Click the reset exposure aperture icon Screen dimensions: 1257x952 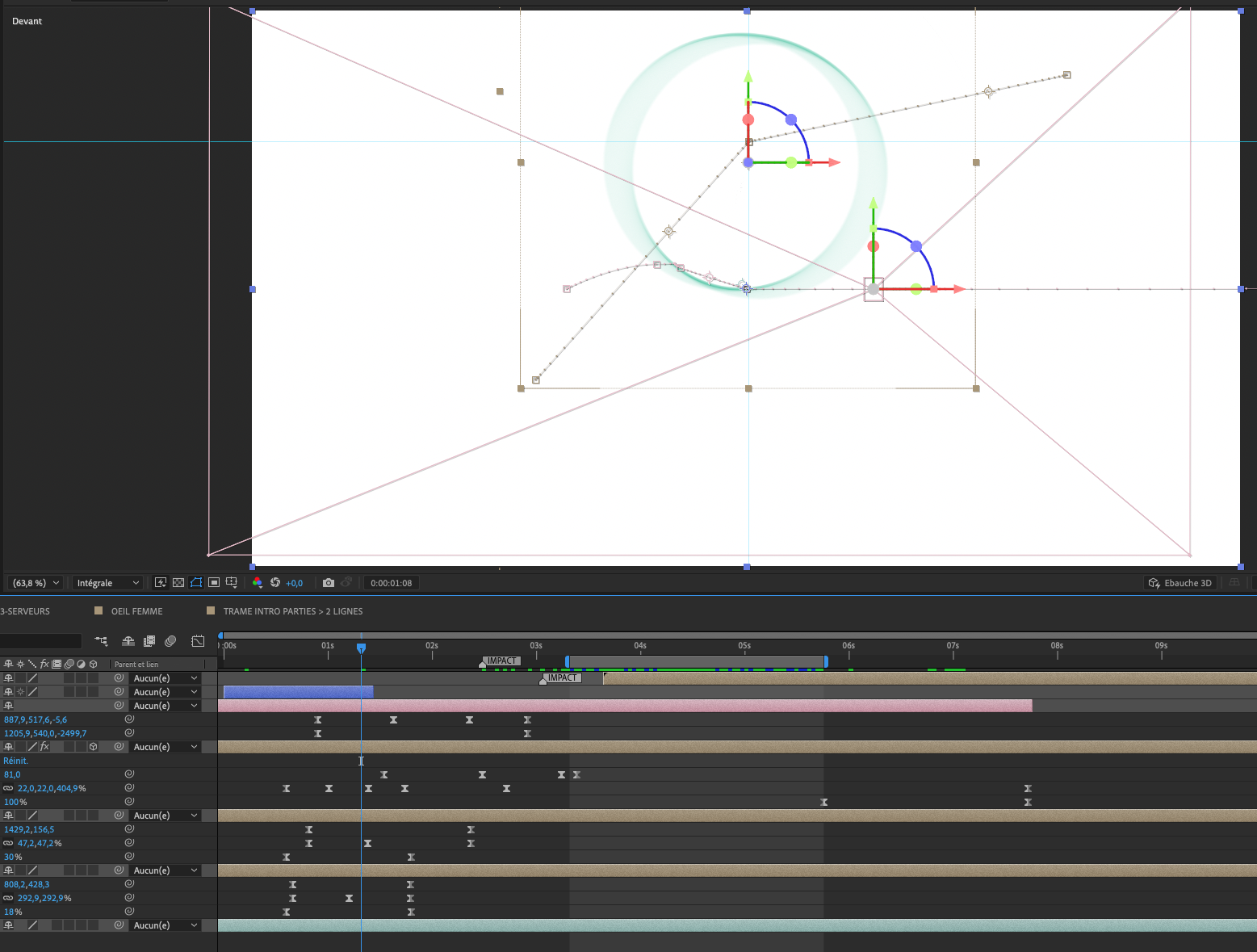[x=275, y=583]
